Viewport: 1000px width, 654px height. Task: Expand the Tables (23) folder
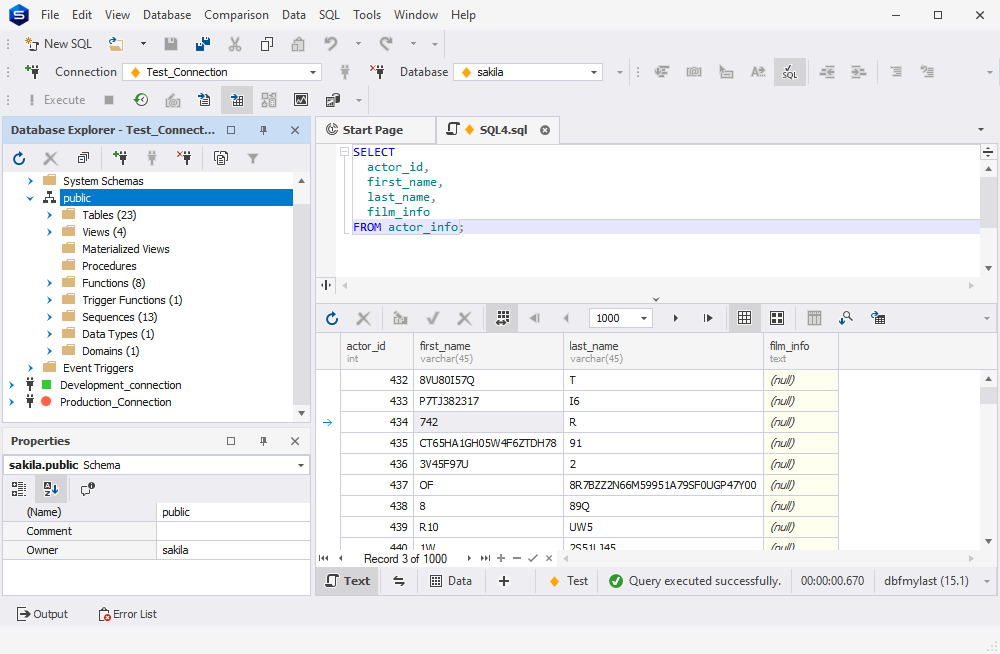tap(49, 215)
